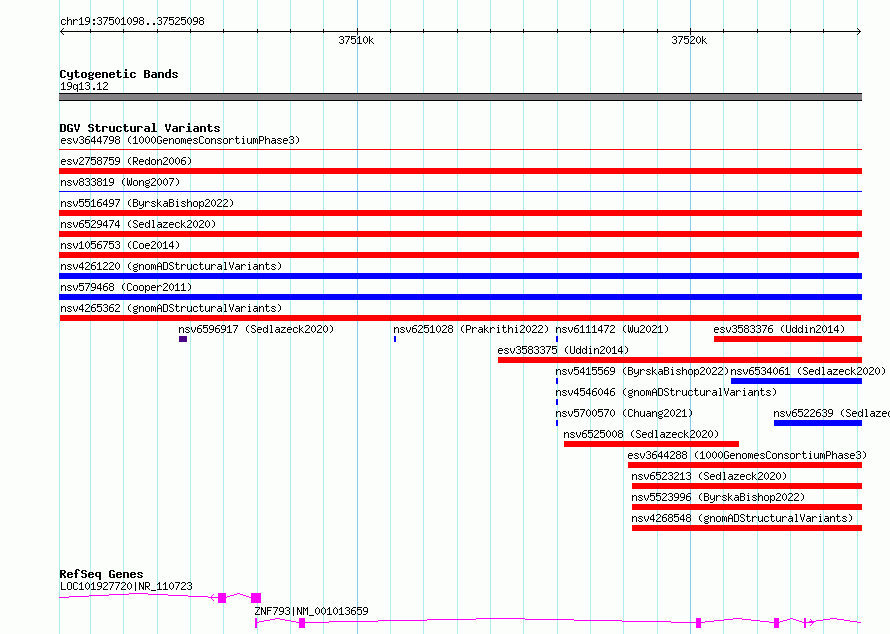Click the nsv5516497 (ByrskaBishop2022) label
This screenshot has height=634, width=890.
[147, 203]
